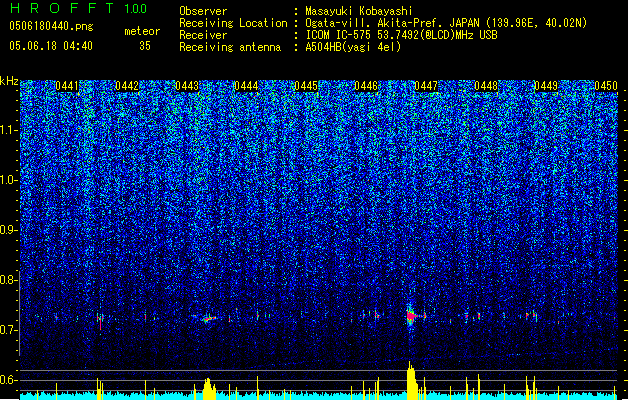This screenshot has height=400, width=629.
Task: Click the HROFFT 1.00 title
Action: (78, 8)
